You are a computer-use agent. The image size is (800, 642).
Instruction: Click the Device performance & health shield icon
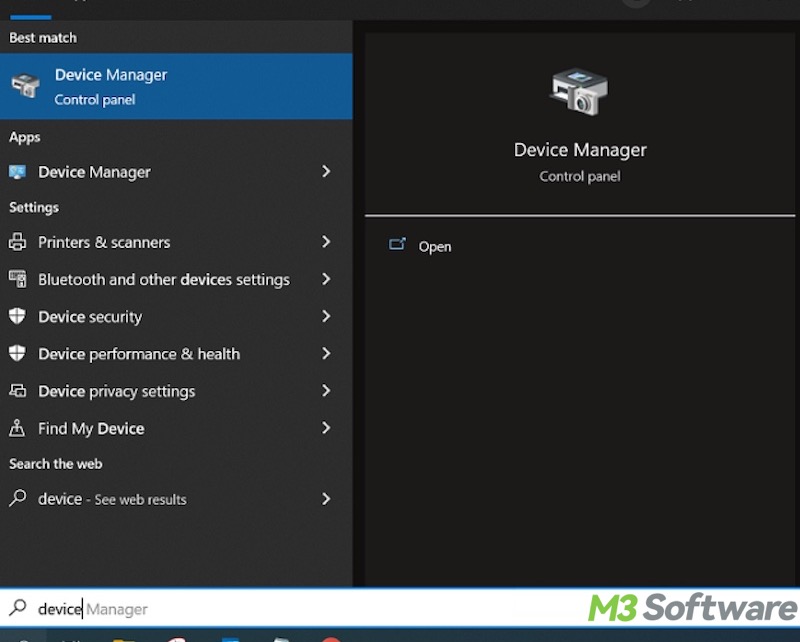coord(19,354)
